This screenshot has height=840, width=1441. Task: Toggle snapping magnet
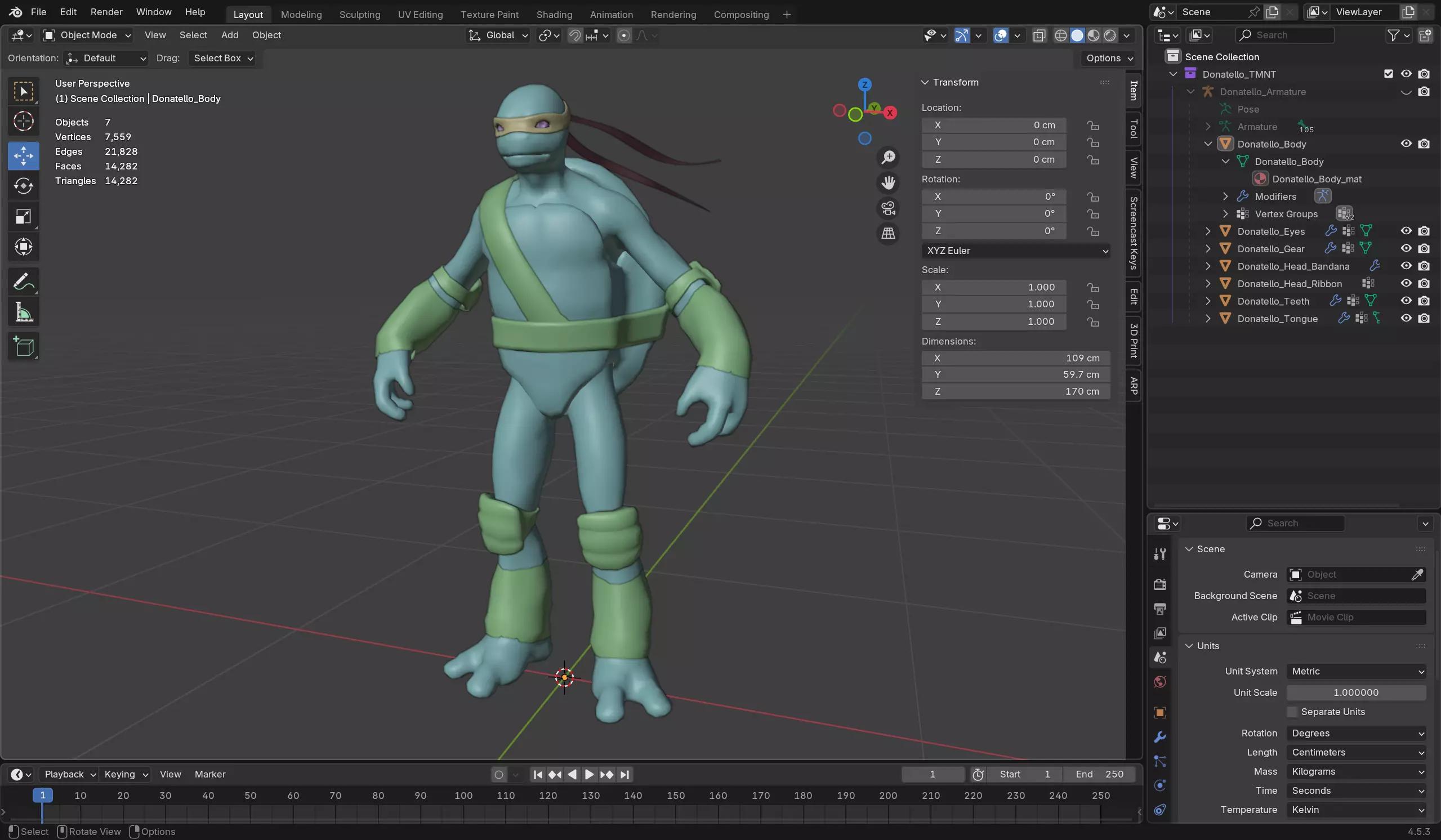coord(575,35)
